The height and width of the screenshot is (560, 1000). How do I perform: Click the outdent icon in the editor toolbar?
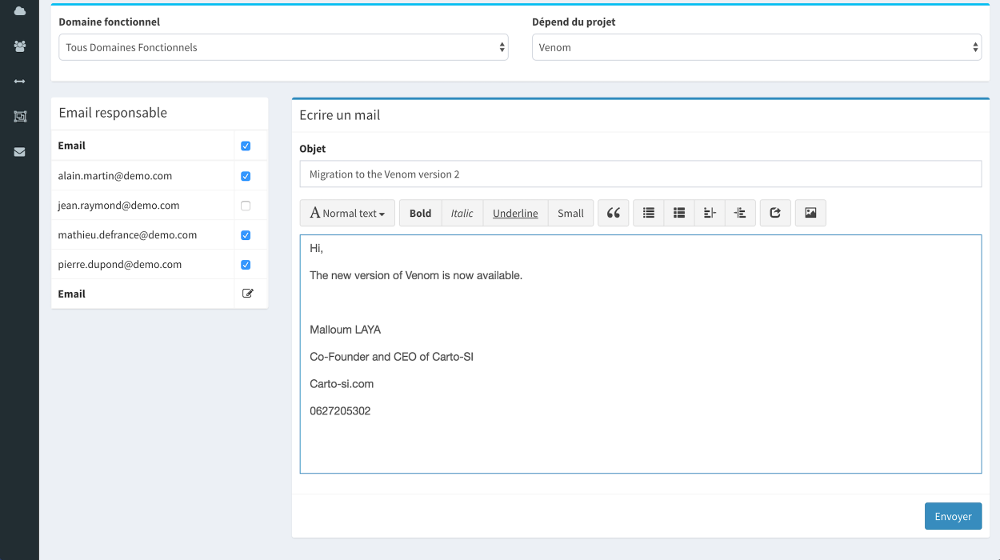(709, 213)
